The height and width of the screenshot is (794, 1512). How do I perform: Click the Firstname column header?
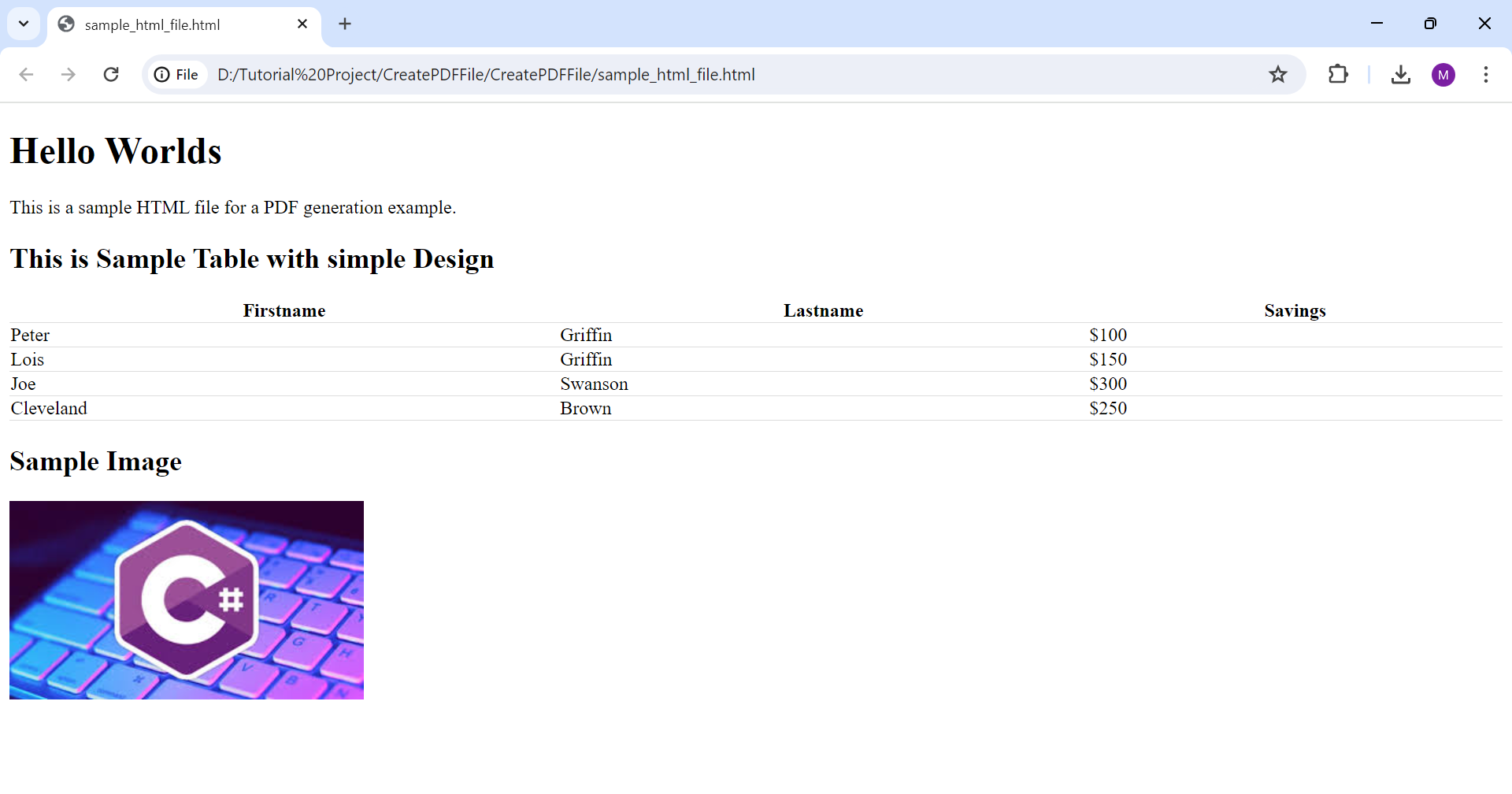click(x=284, y=310)
